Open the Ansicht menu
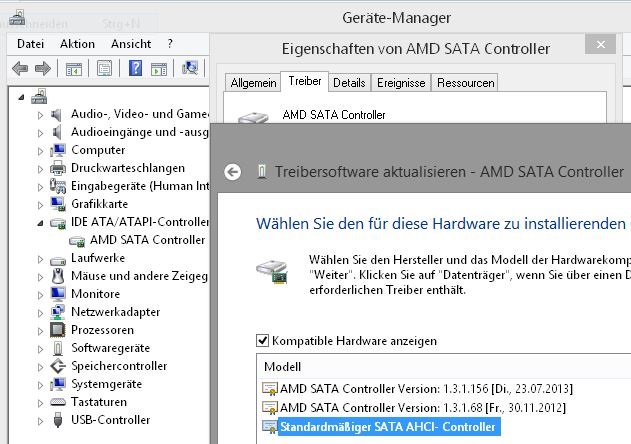The image size is (631, 444). tap(131, 43)
